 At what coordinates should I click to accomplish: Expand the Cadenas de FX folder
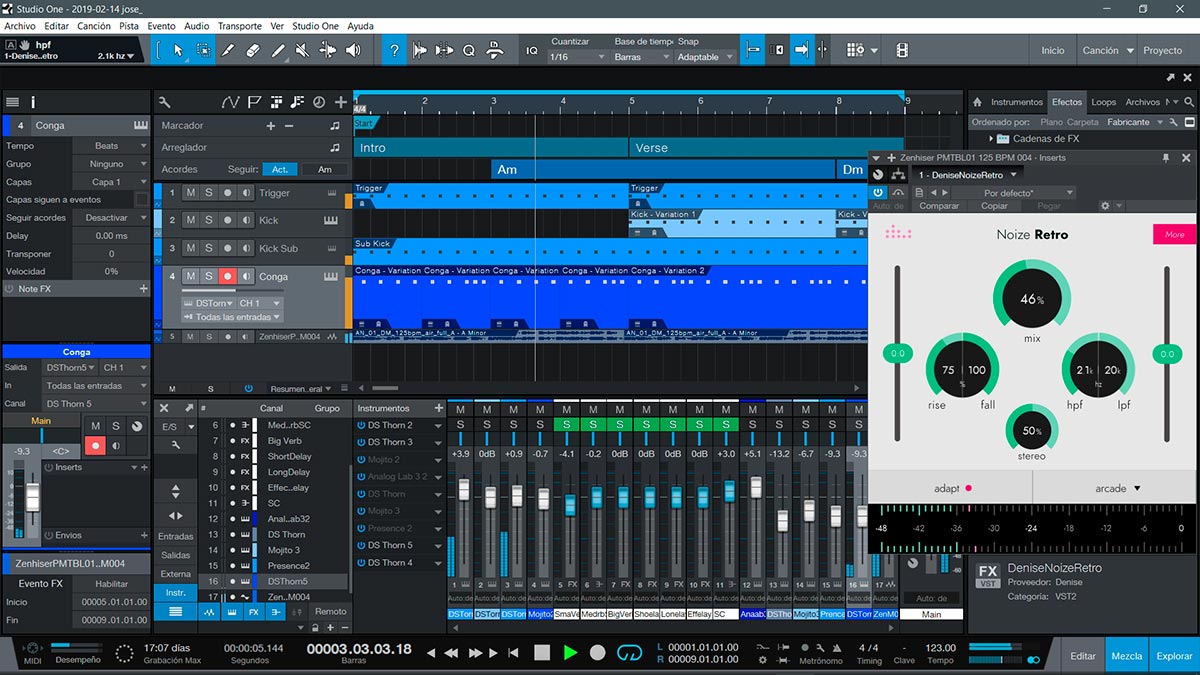(x=993, y=139)
